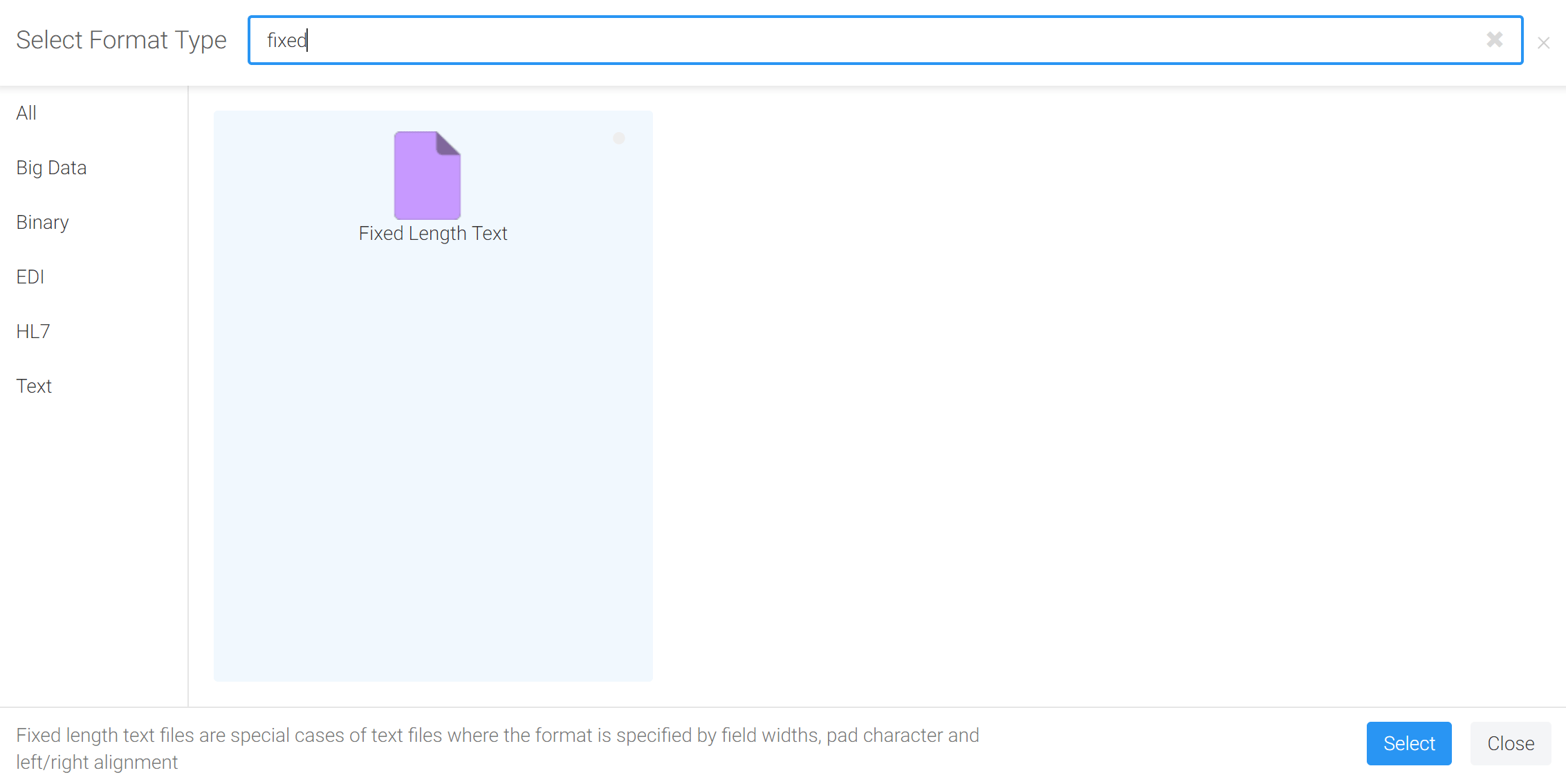1566x784 pixels.
Task: Close the dialog with the top-right X icon
Action: 1543,43
